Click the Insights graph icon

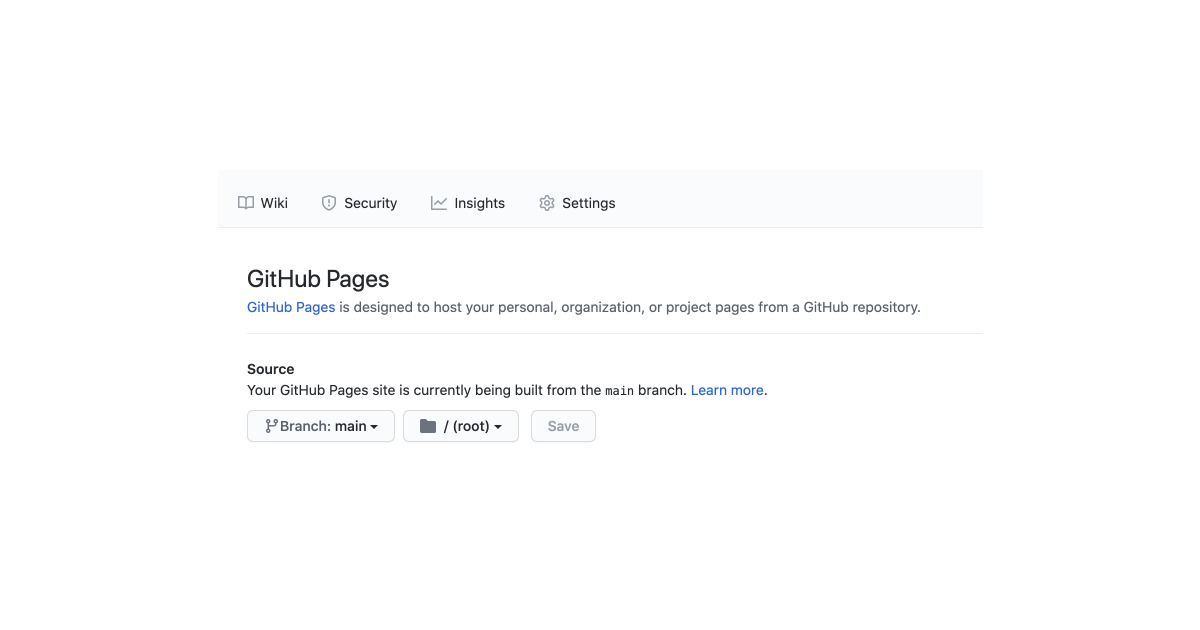point(439,203)
